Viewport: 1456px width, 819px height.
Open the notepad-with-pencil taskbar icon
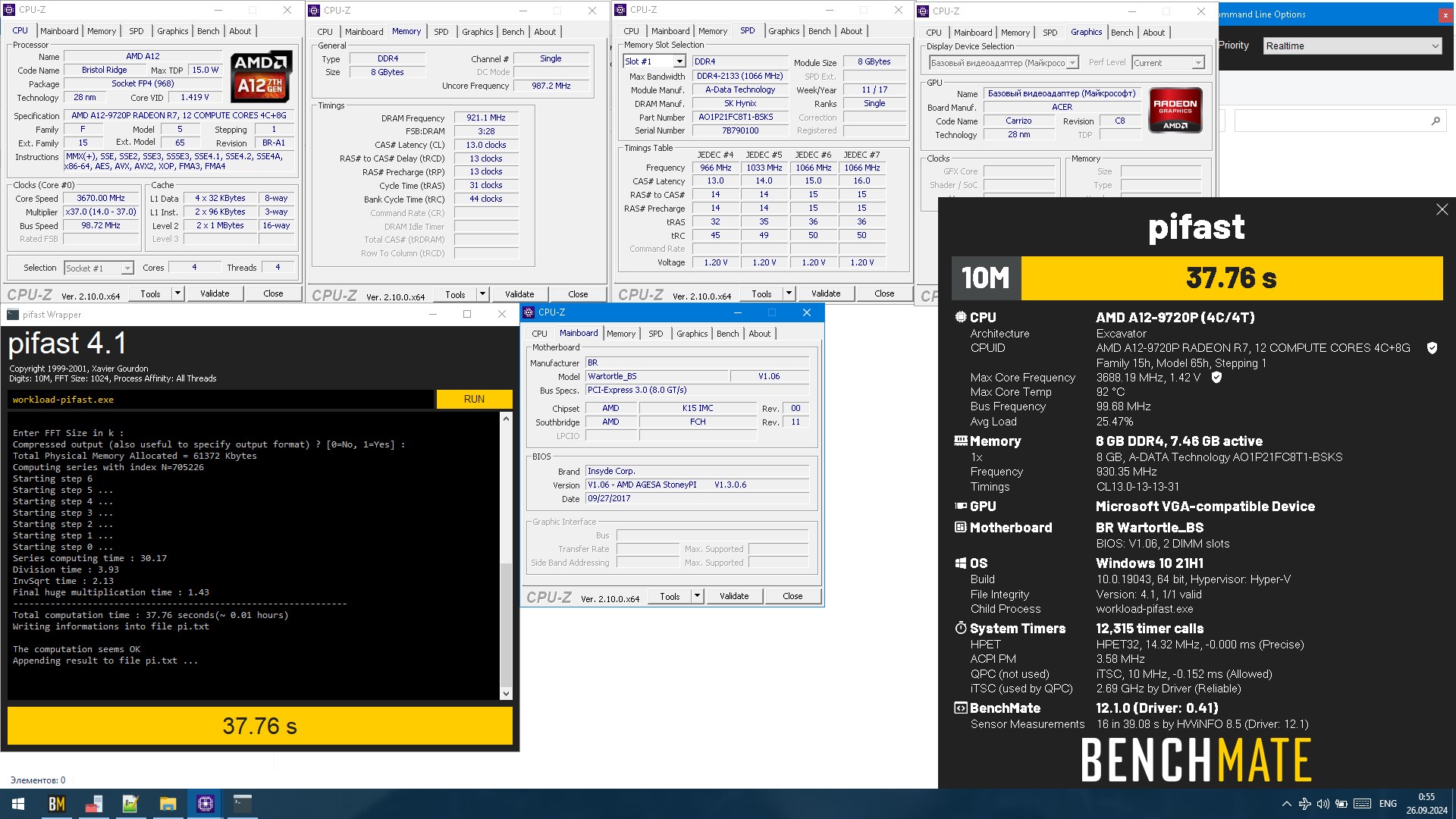pyautogui.click(x=130, y=804)
